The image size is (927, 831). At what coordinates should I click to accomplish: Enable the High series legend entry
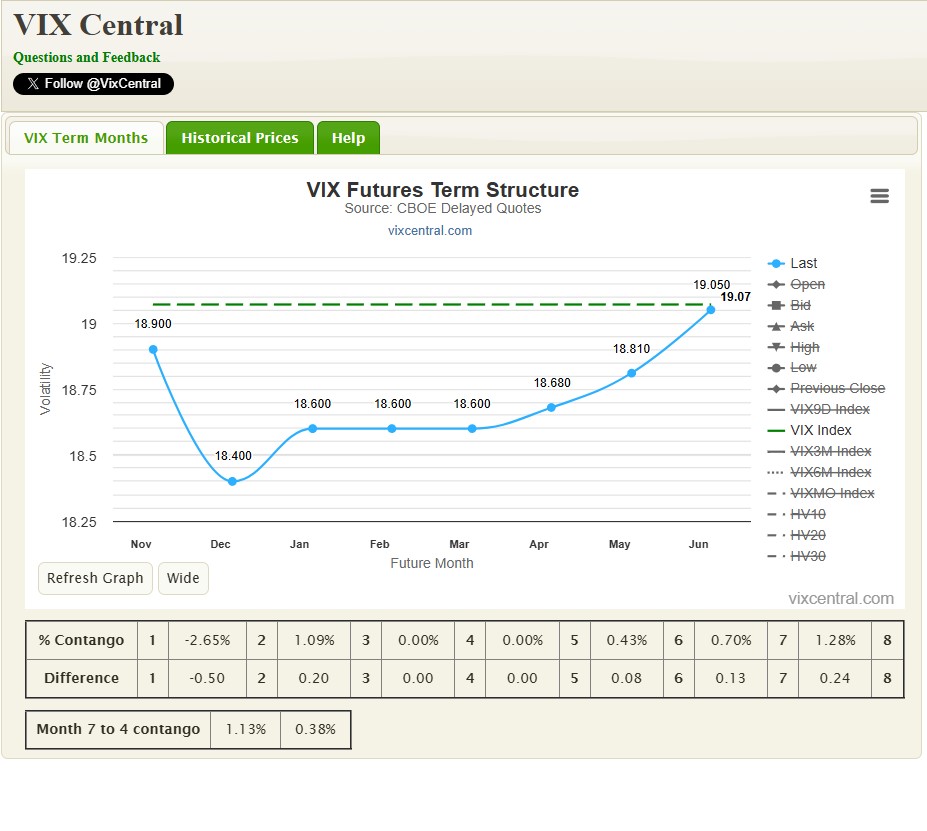tap(804, 347)
